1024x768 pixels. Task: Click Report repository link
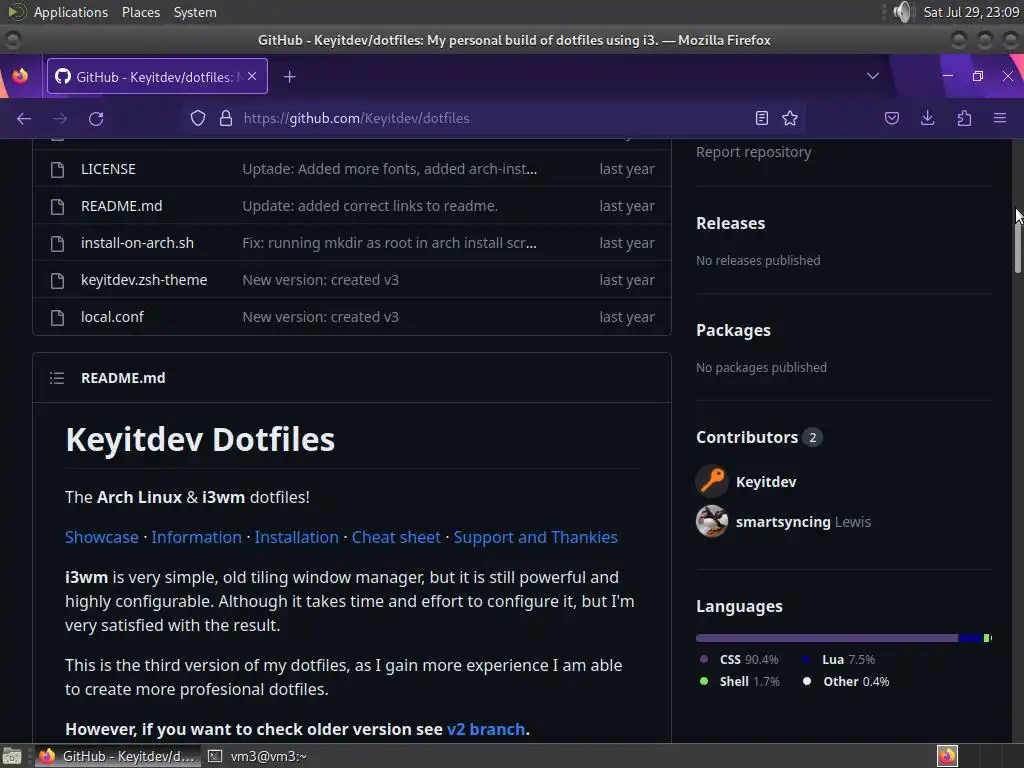(754, 152)
